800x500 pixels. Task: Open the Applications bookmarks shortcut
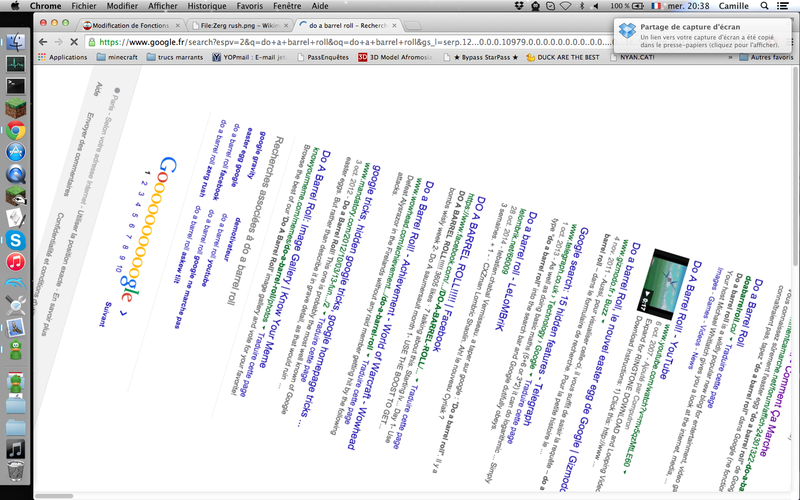click(x=62, y=57)
